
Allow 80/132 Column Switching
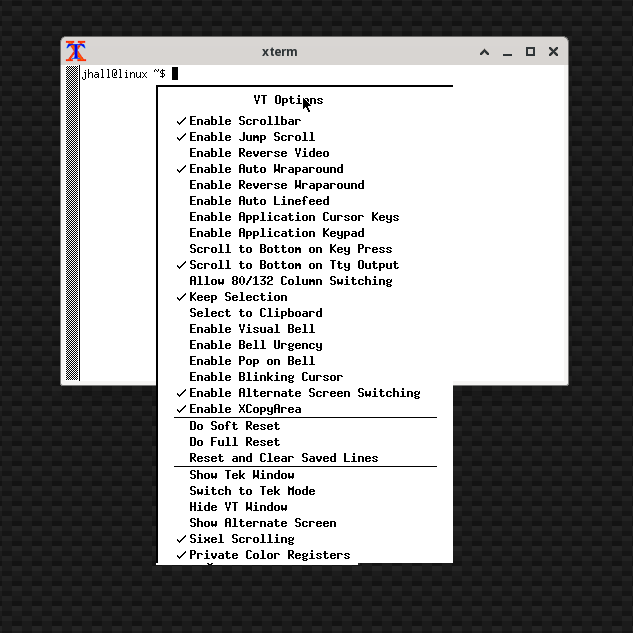tap(305, 281)
